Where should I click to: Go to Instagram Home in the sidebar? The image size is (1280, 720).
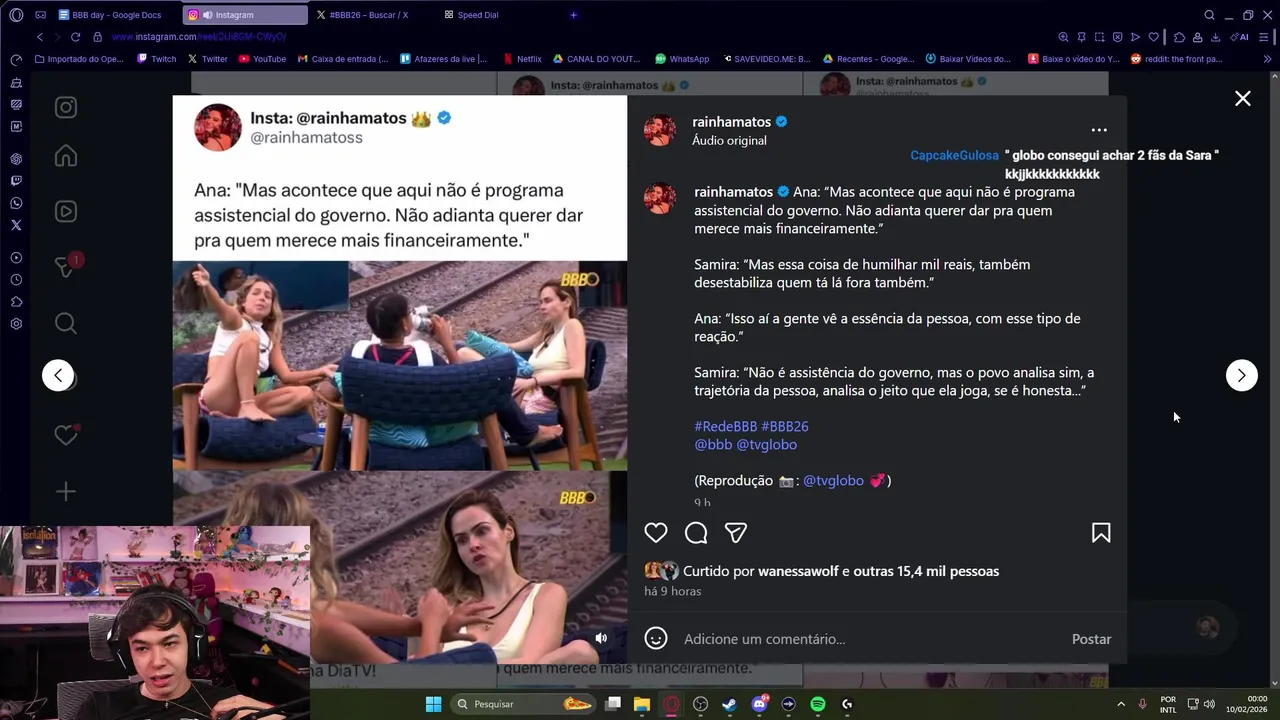pos(66,156)
